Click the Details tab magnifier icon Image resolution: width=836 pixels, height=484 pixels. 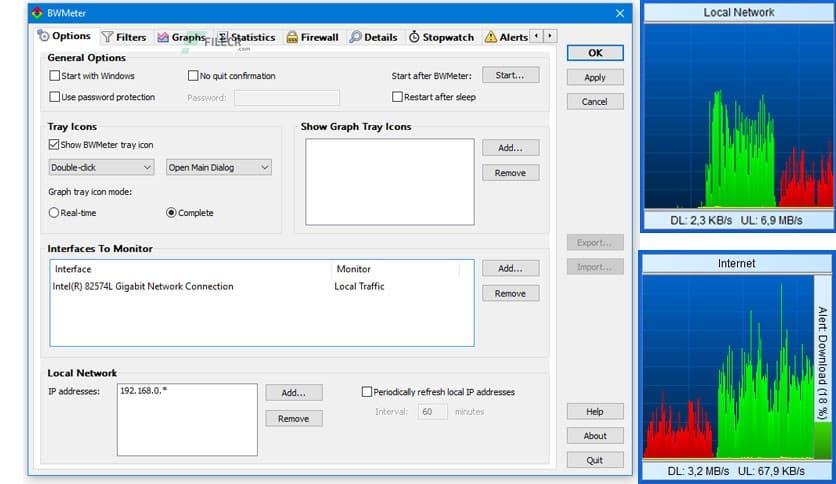355,37
